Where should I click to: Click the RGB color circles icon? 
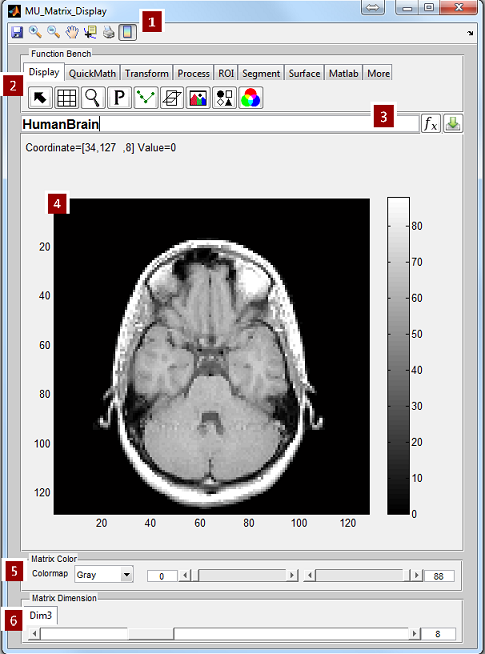pyautogui.click(x=251, y=98)
